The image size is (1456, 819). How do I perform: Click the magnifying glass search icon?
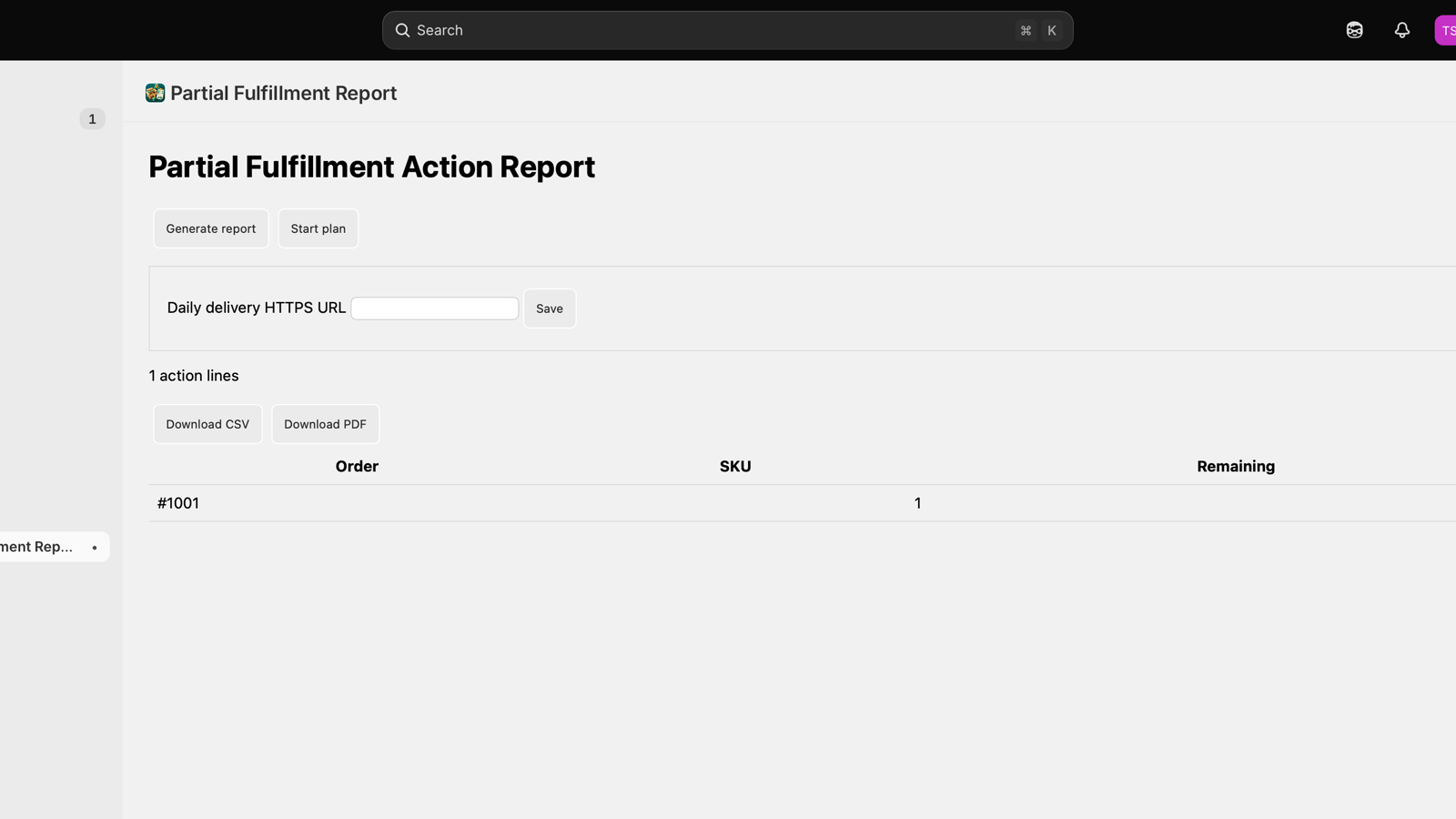pos(402,30)
